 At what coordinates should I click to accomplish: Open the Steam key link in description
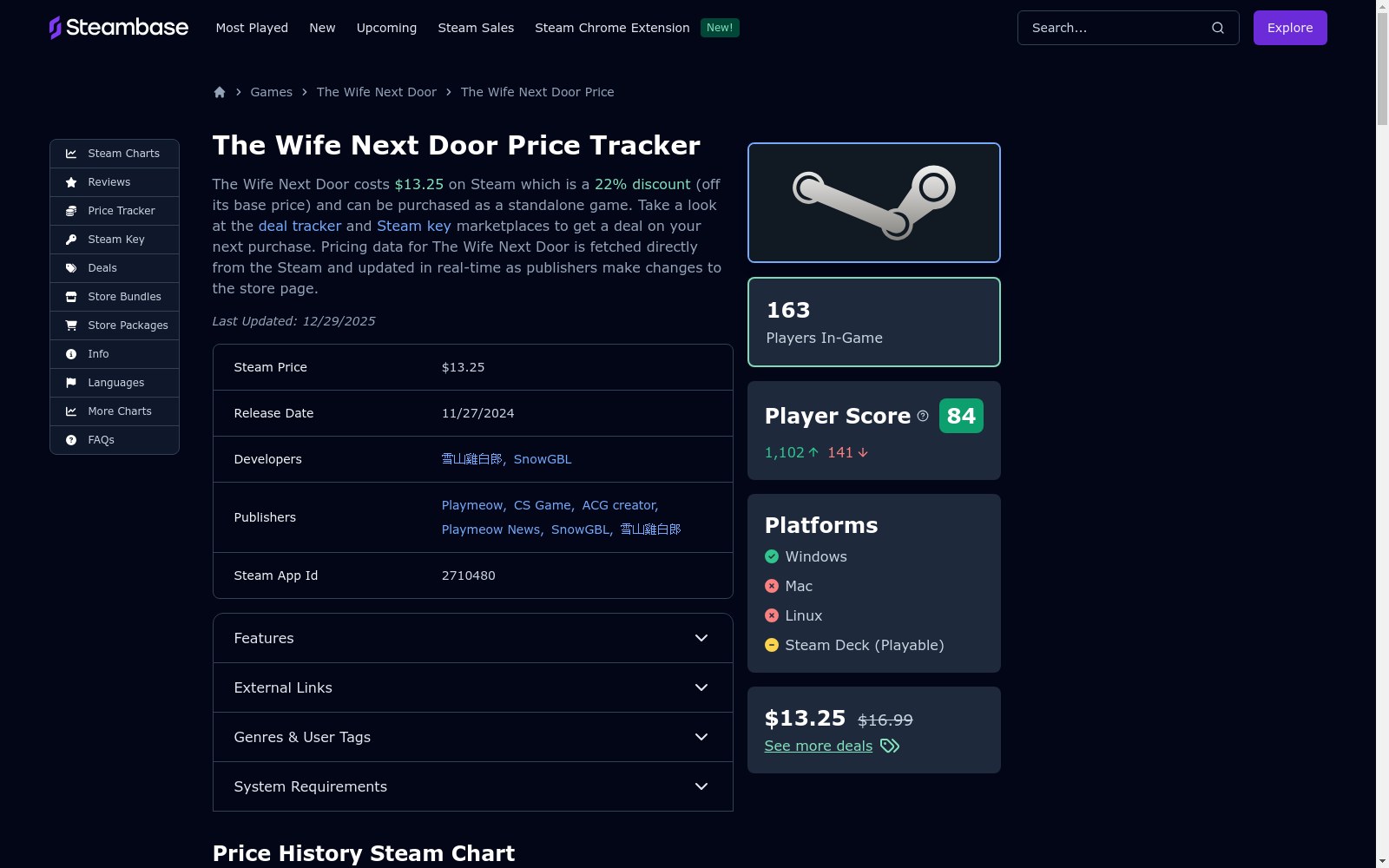[x=414, y=226]
